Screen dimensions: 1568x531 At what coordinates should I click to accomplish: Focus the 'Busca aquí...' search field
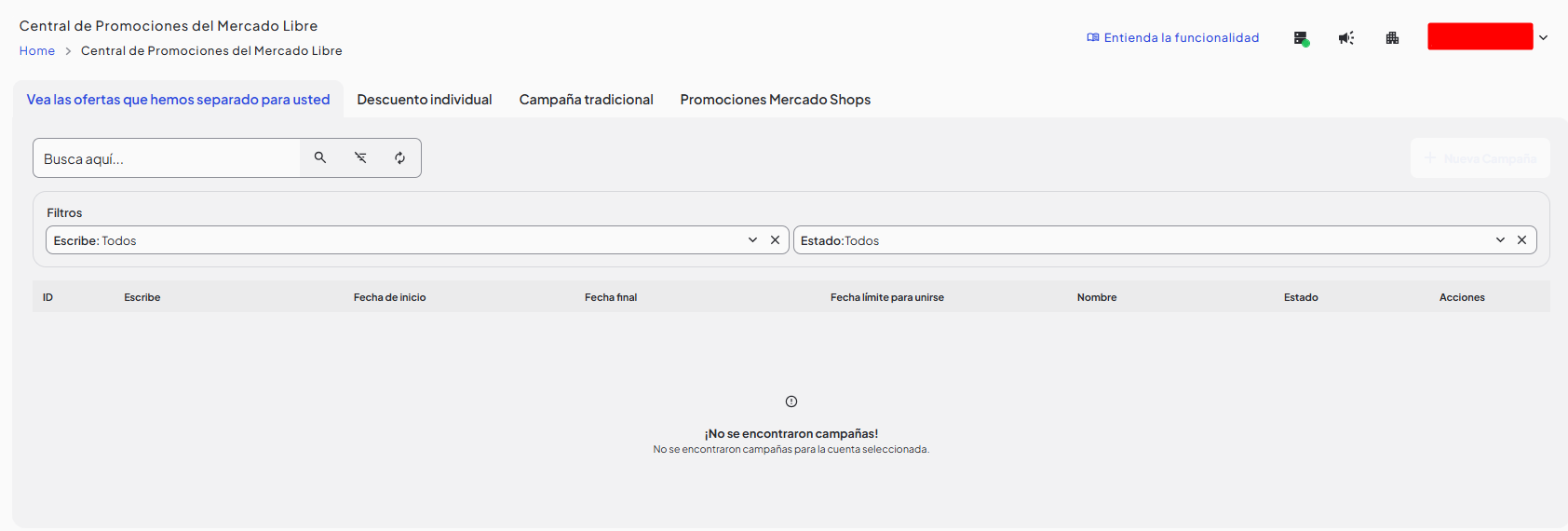coord(168,158)
